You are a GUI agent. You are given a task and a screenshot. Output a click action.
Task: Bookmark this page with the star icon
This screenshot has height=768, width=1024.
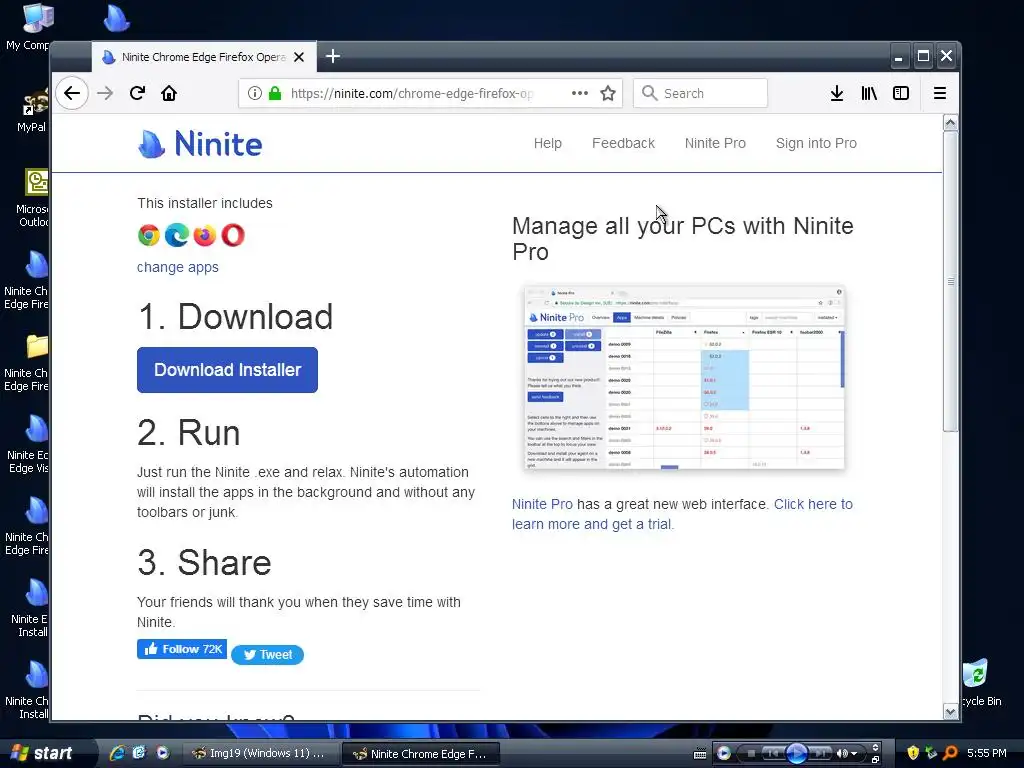point(608,93)
